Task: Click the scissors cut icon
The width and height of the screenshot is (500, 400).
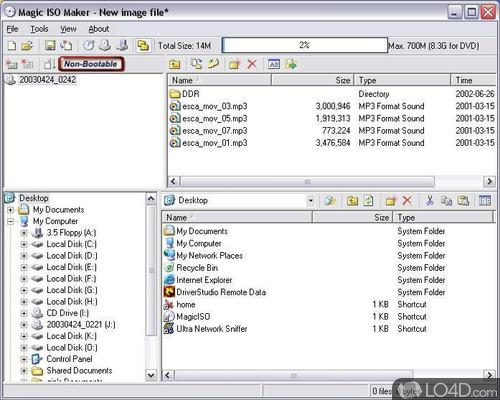Action: pyautogui.click(x=430, y=201)
